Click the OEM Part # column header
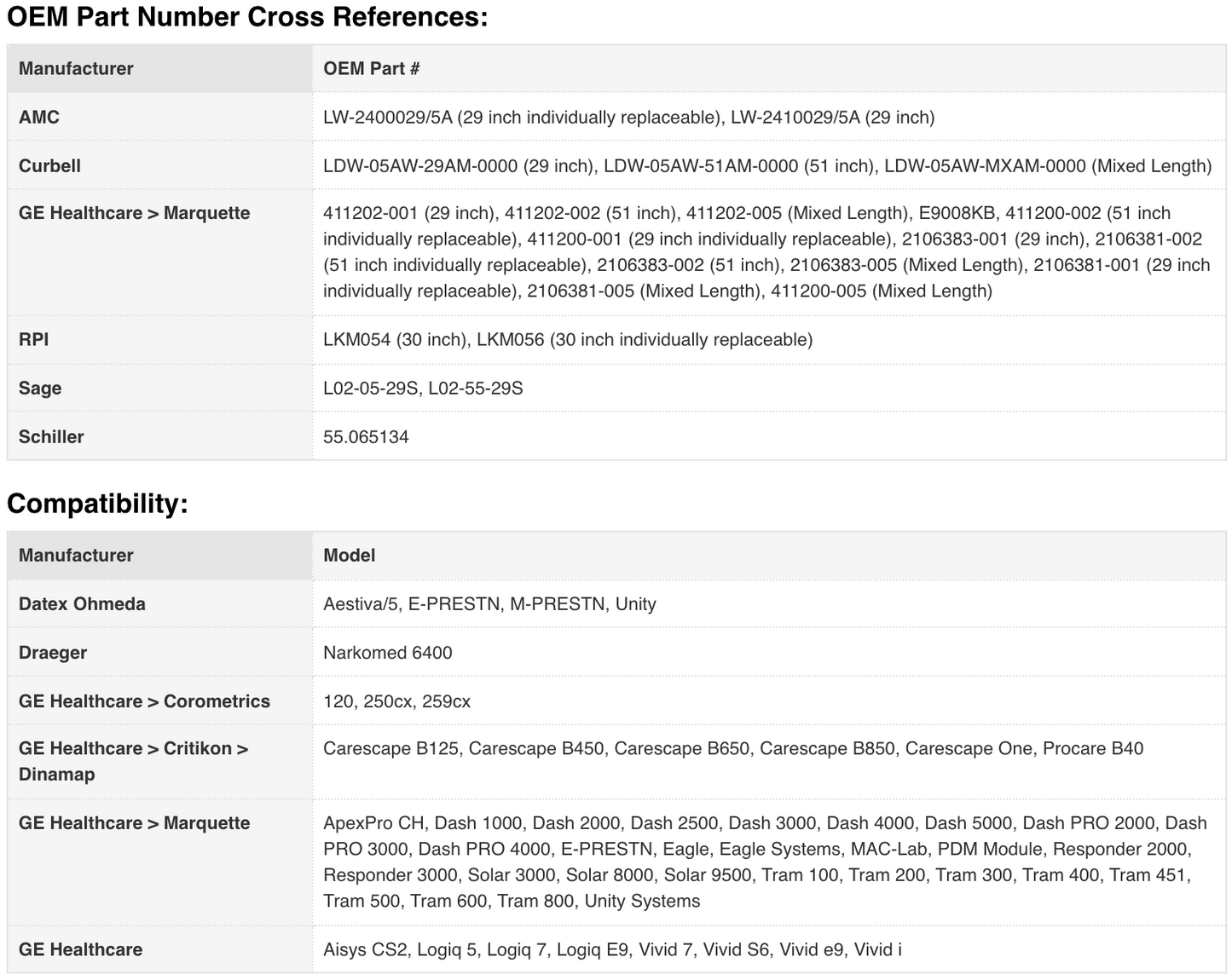Image resolution: width=1232 pixels, height=980 pixels. click(769, 68)
